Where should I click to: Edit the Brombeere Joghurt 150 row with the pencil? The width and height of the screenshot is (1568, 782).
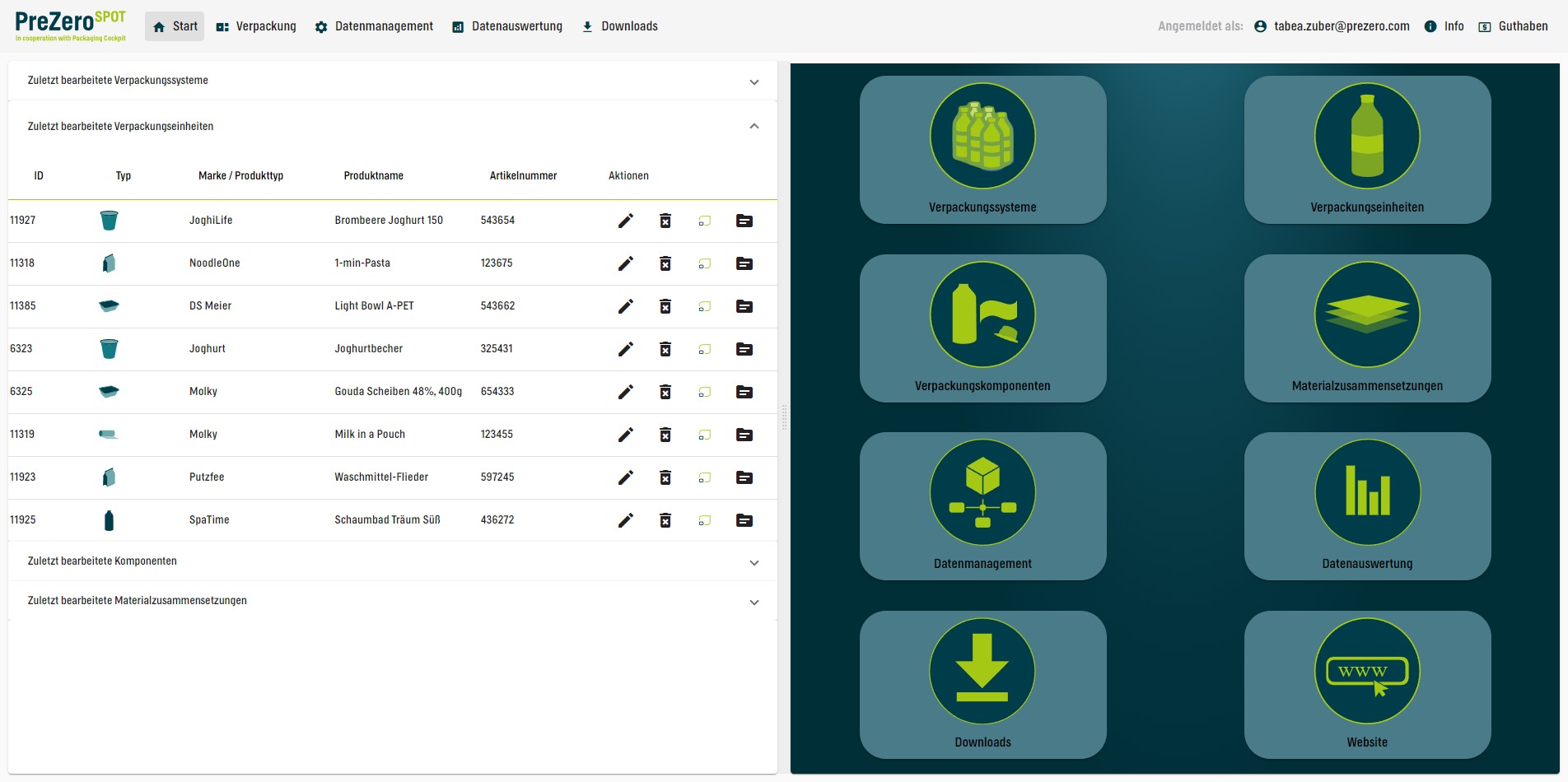coord(626,221)
